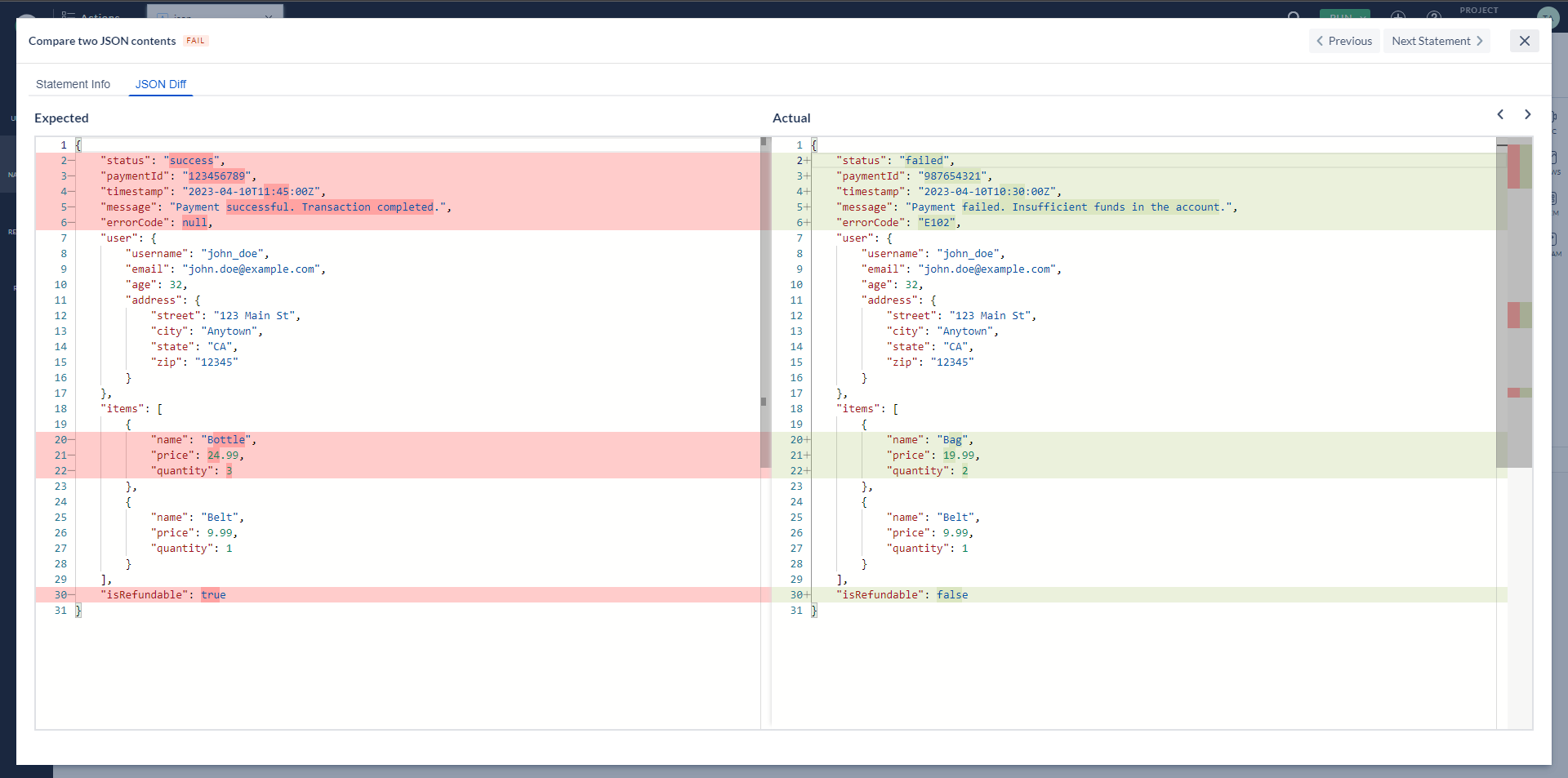The width and height of the screenshot is (1568, 778).
Task: Click the Actions checklist icon in the top toolbar
Action: 69,16
